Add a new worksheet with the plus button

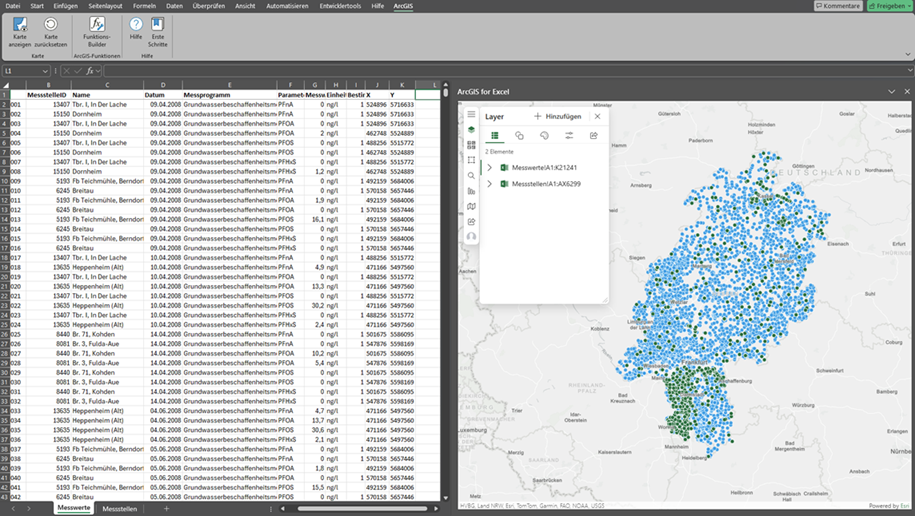coord(166,509)
